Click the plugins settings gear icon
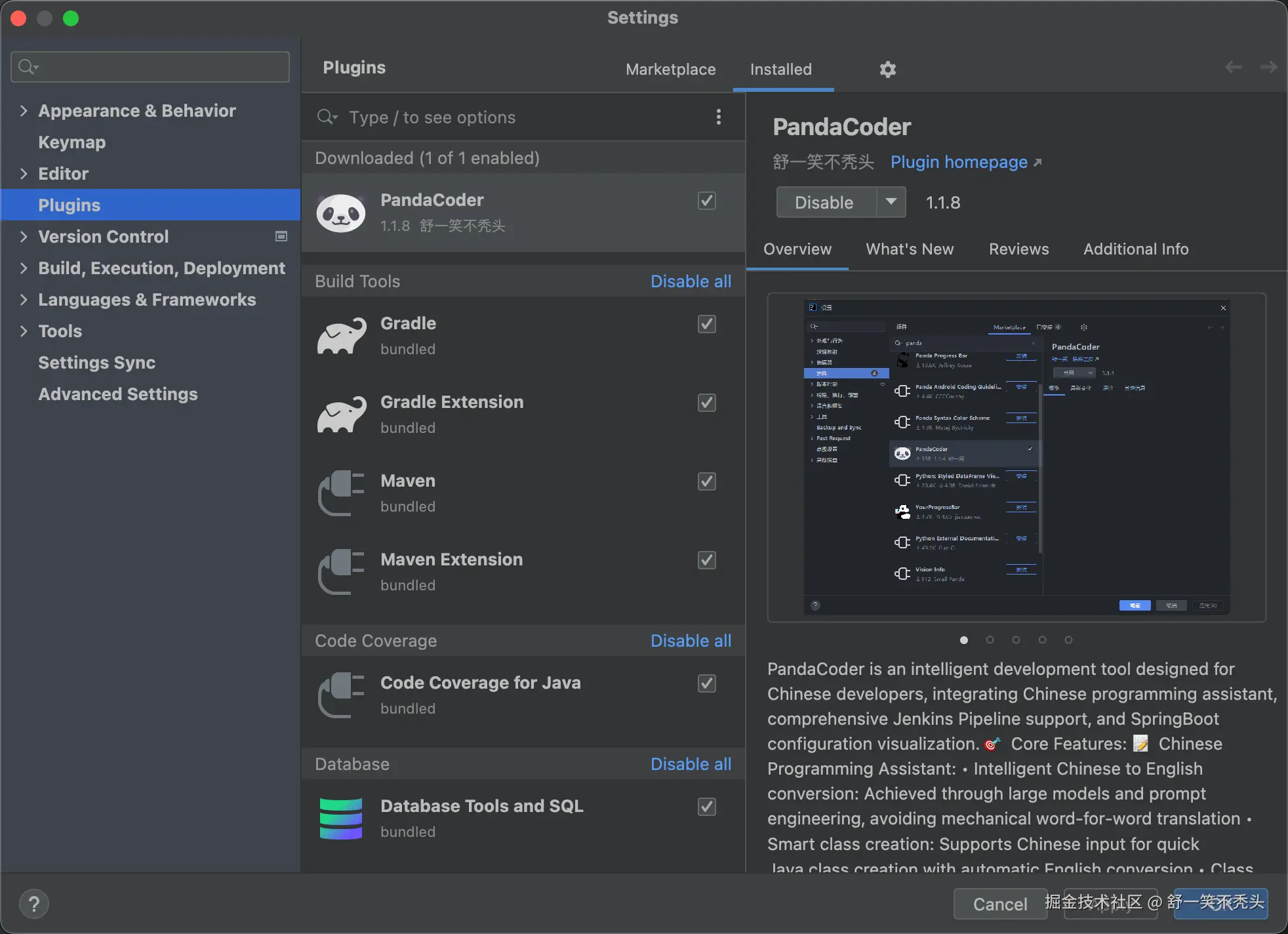 tap(887, 70)
